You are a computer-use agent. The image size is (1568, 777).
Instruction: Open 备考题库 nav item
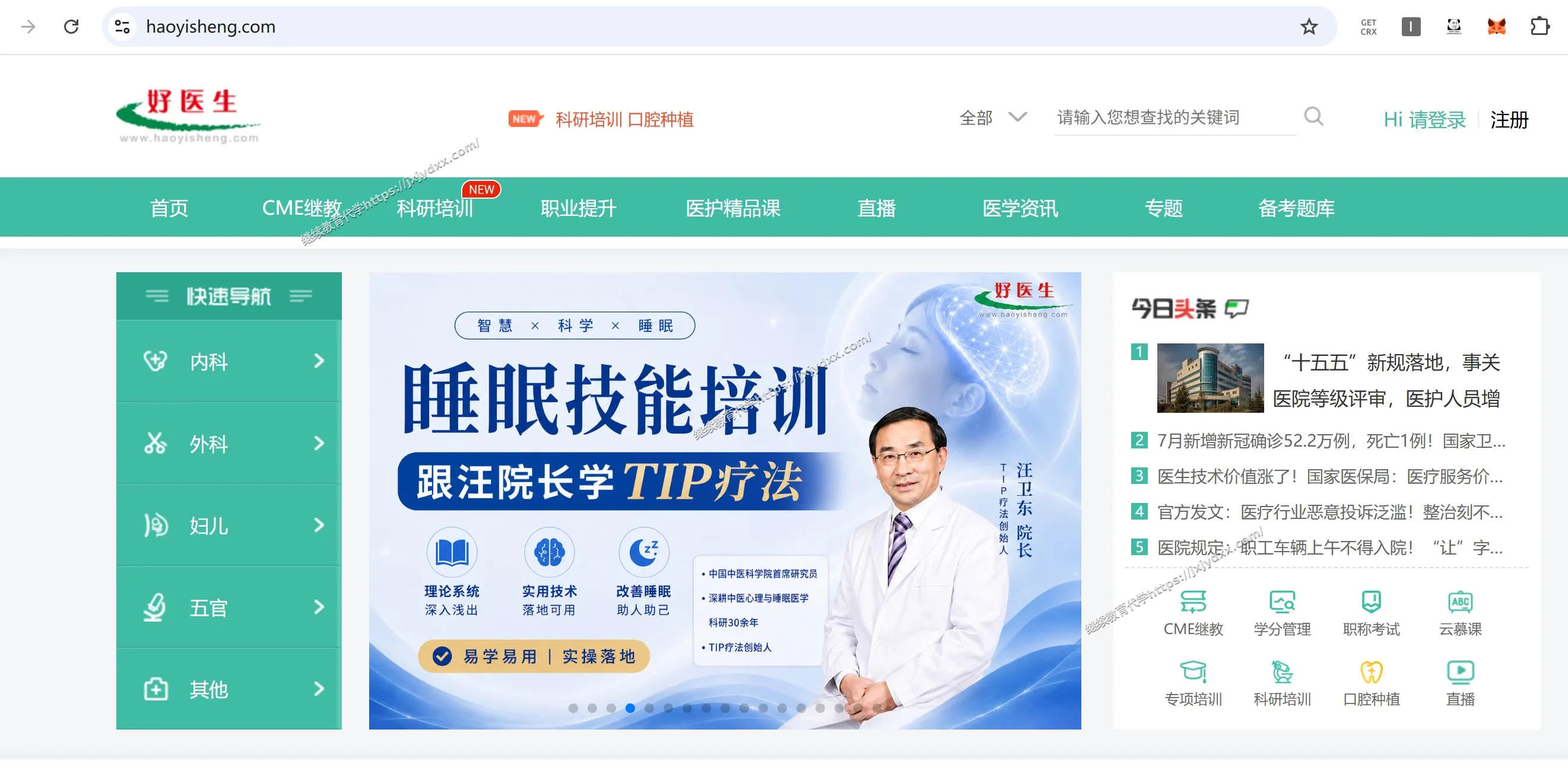1296,208
